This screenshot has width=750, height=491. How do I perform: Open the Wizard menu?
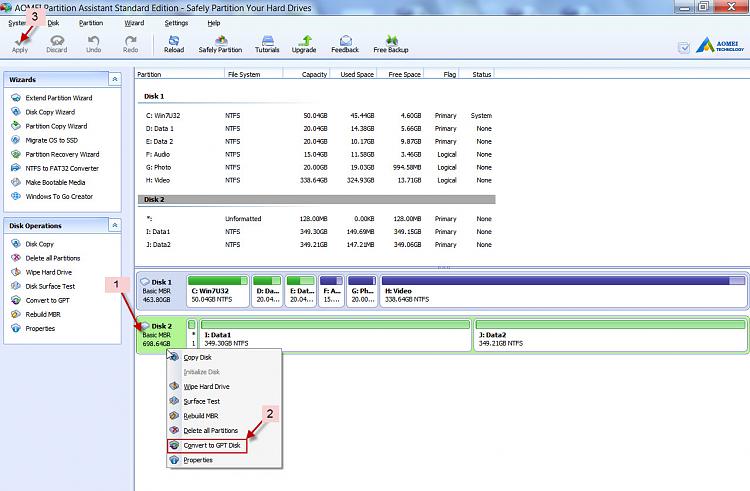click(x=134, y=23)
